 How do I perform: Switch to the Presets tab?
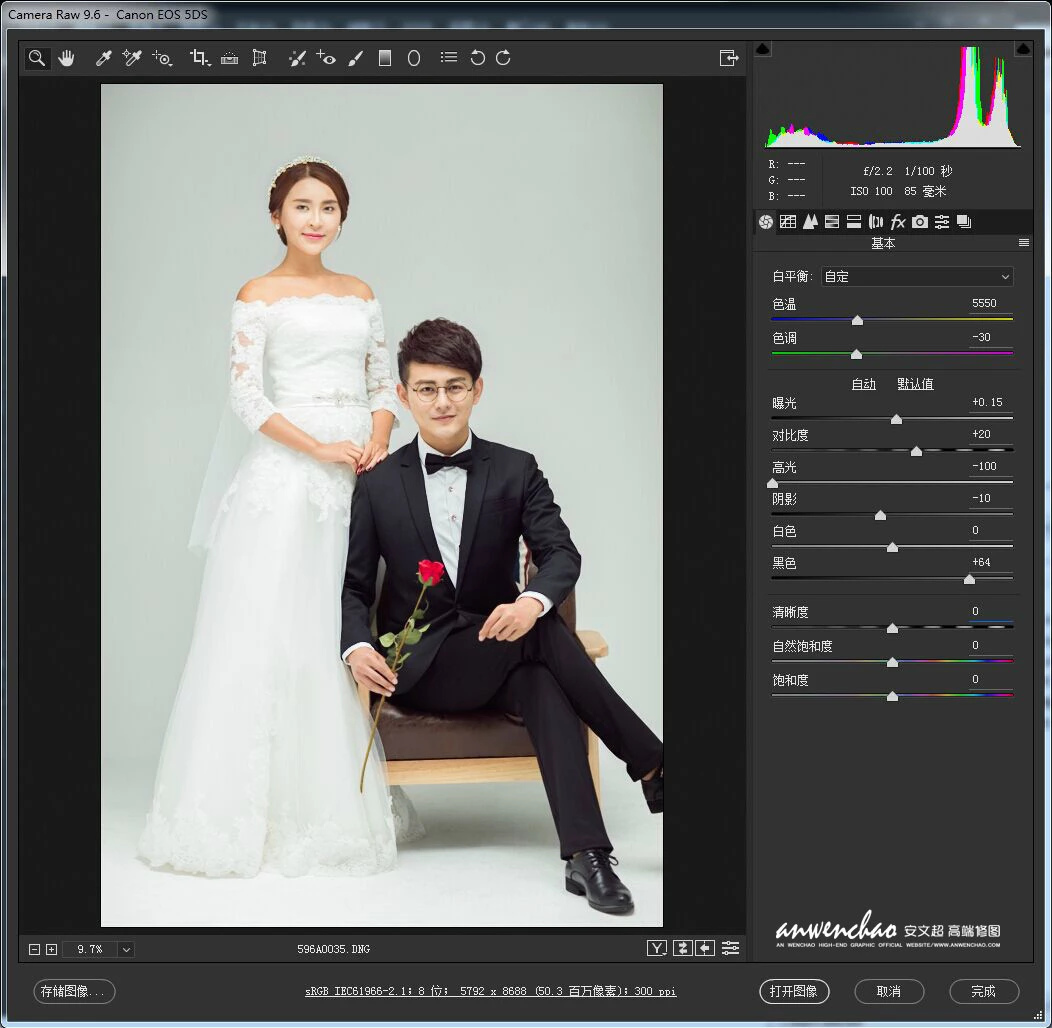point(942,222)
